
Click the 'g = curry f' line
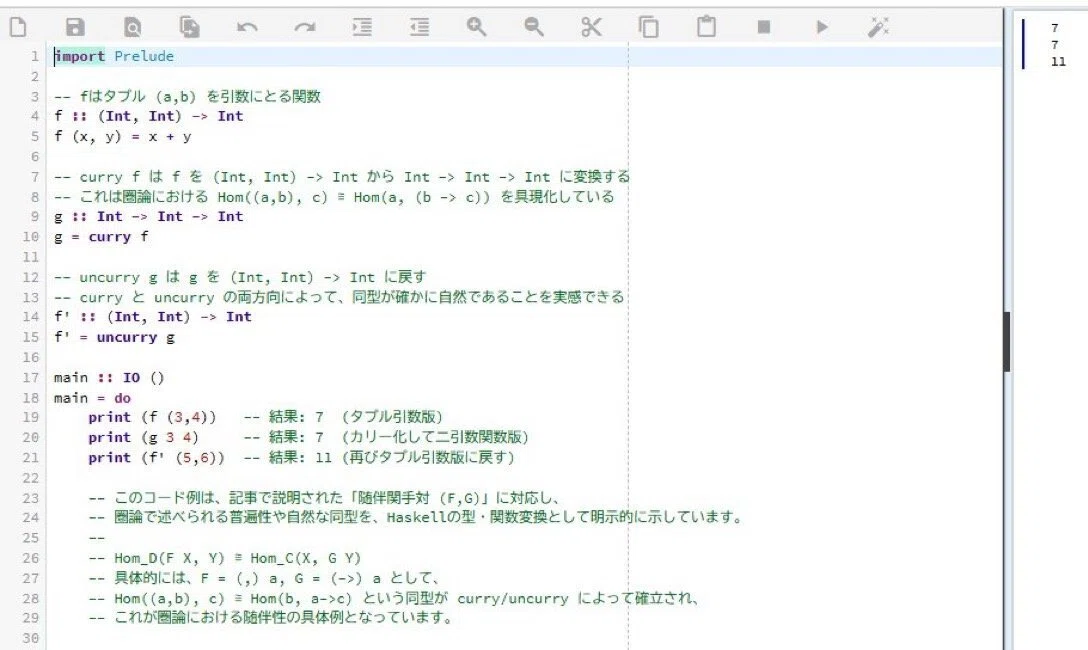click(101, 237)
